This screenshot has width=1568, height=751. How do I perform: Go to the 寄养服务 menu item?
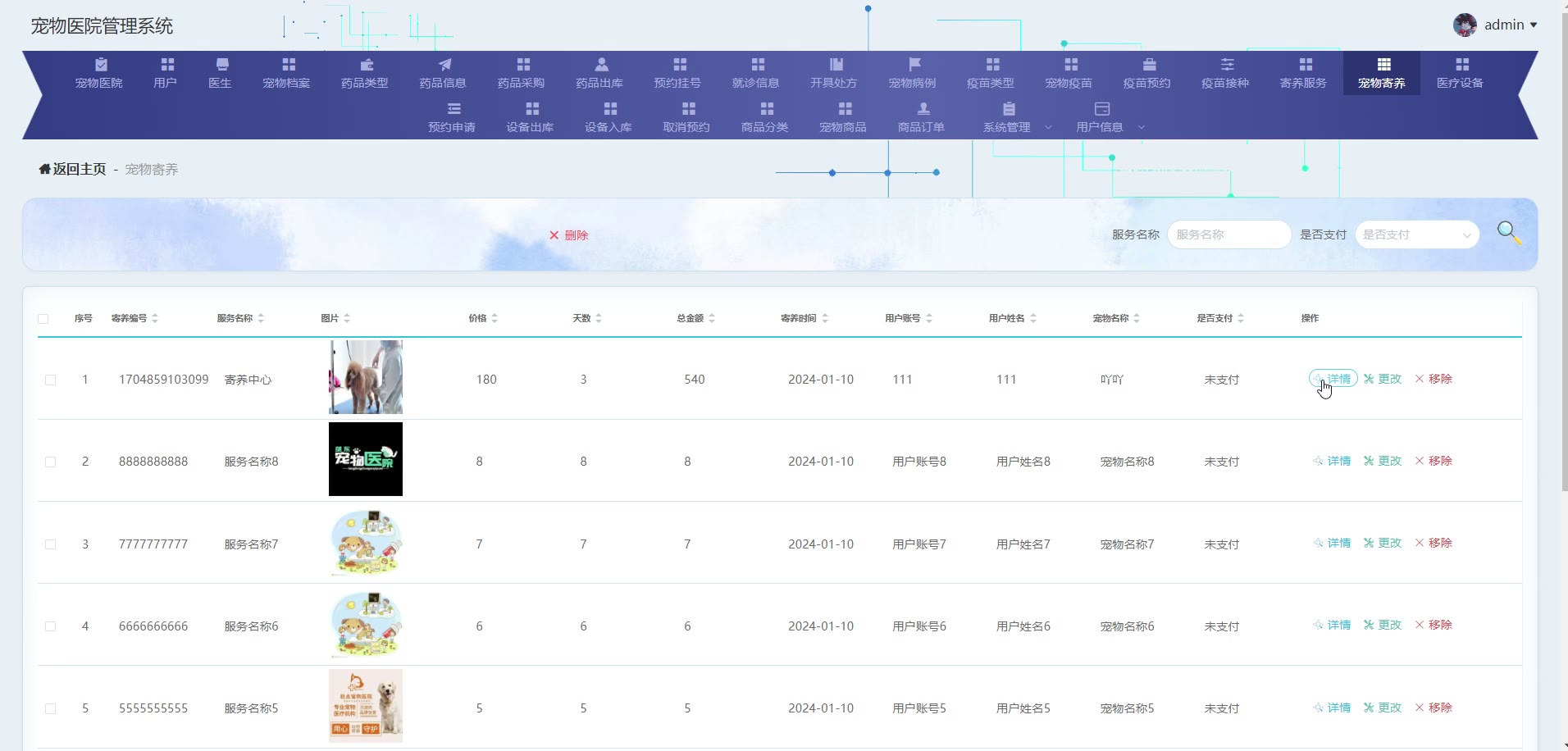point(1303,73)
